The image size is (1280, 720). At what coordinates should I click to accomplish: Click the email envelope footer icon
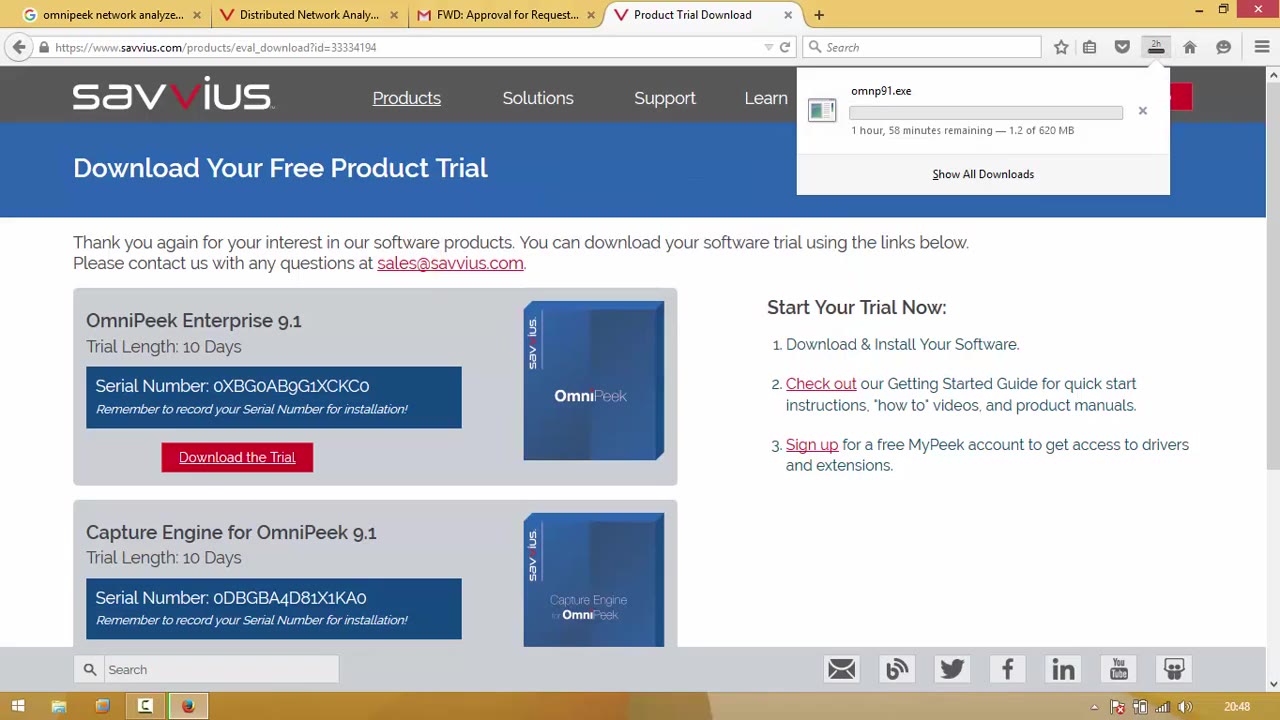(x=841, y=669)
